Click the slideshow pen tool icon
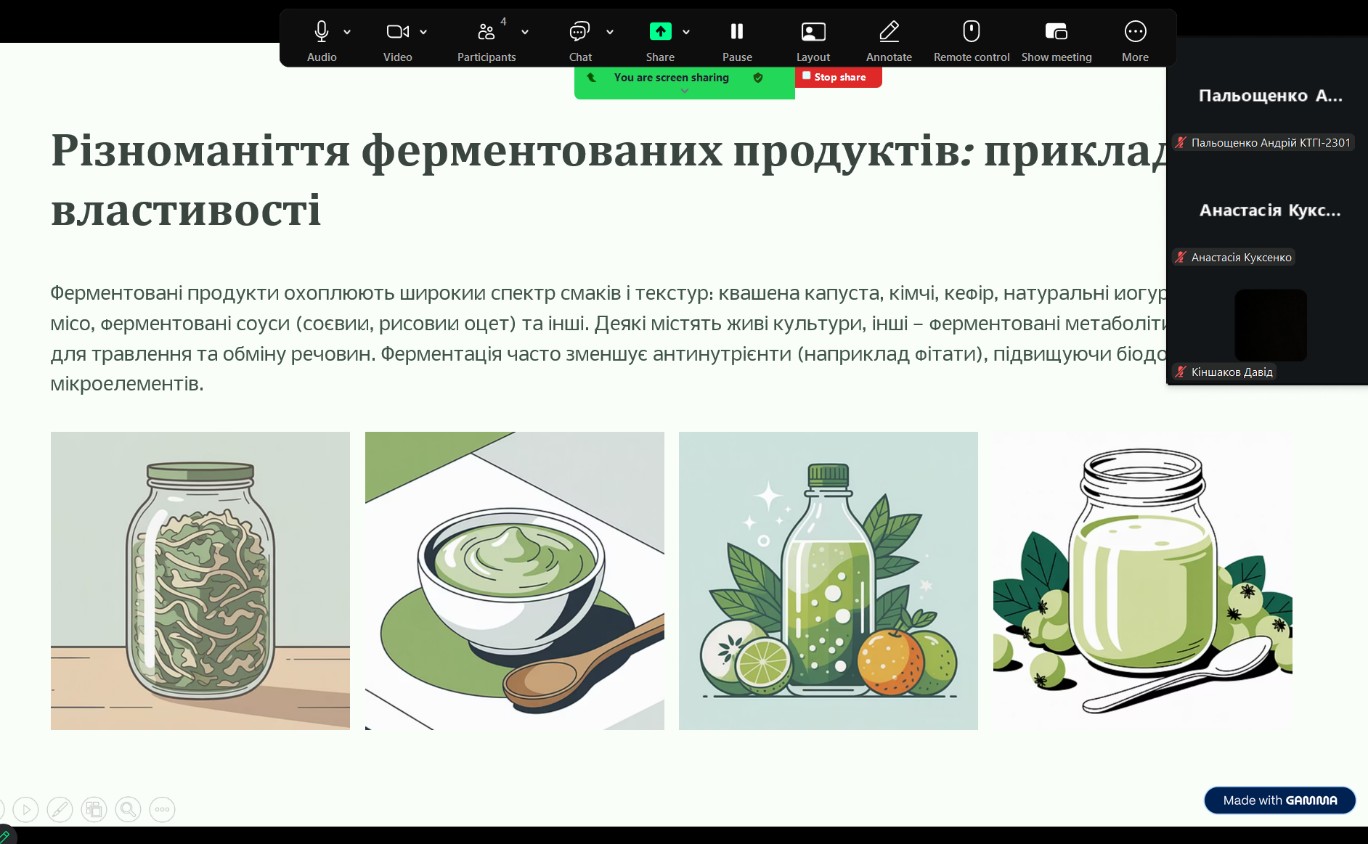Screen dimensions: 1368x844 point(60,809)
